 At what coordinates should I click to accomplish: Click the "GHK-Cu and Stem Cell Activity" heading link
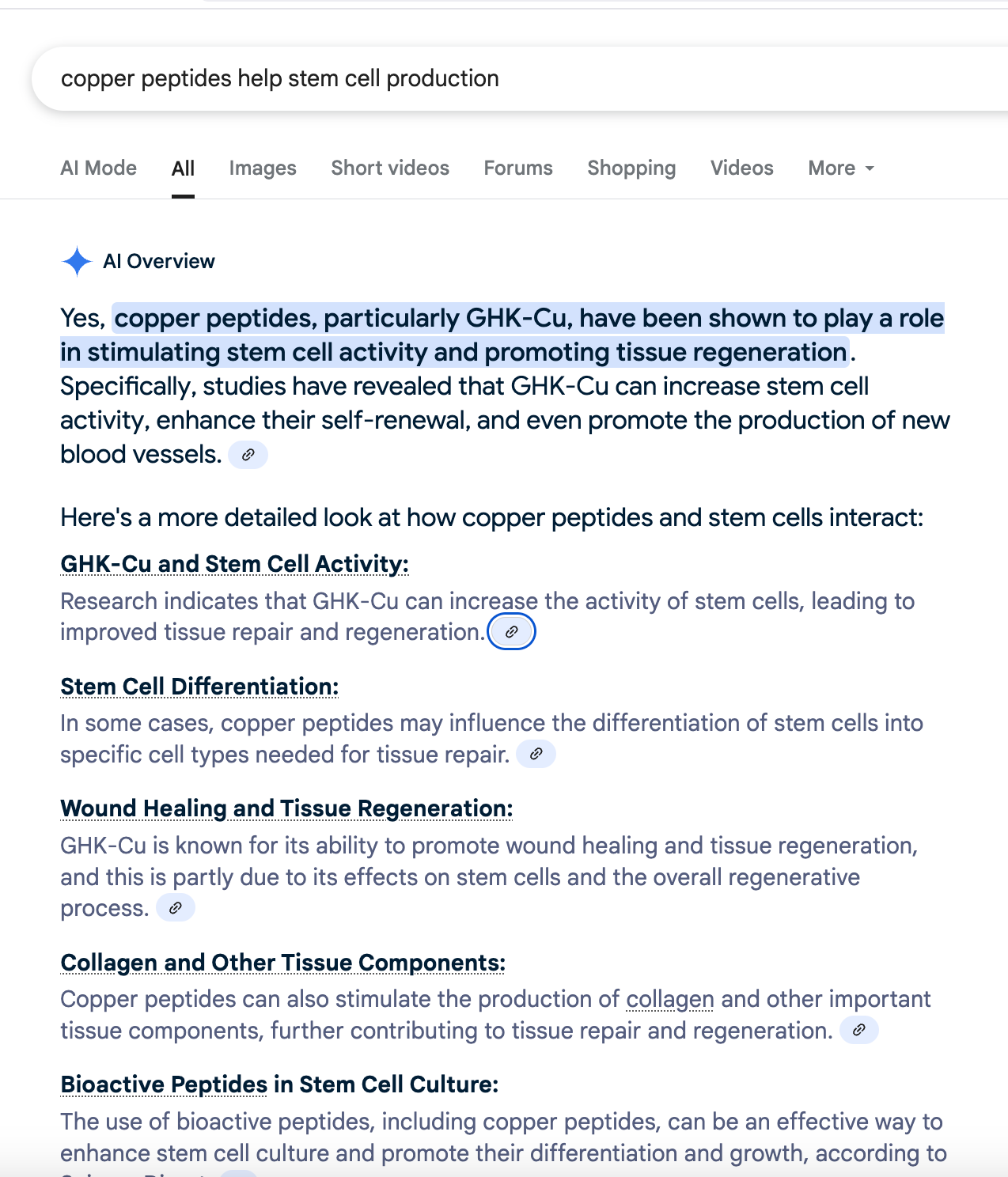point(234,564)
